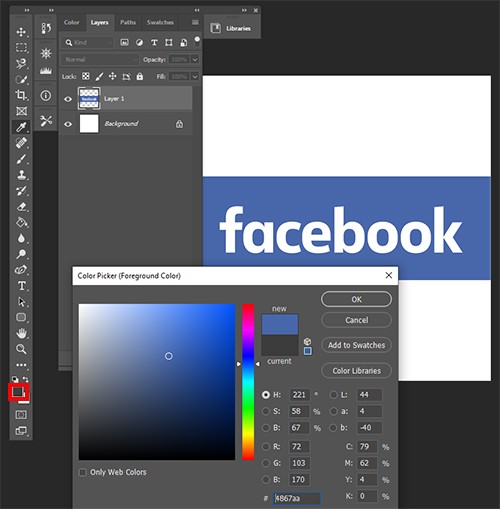500x509 pixels.
Task: Select the S saturation radio button
Action: [x=266, y=411]
